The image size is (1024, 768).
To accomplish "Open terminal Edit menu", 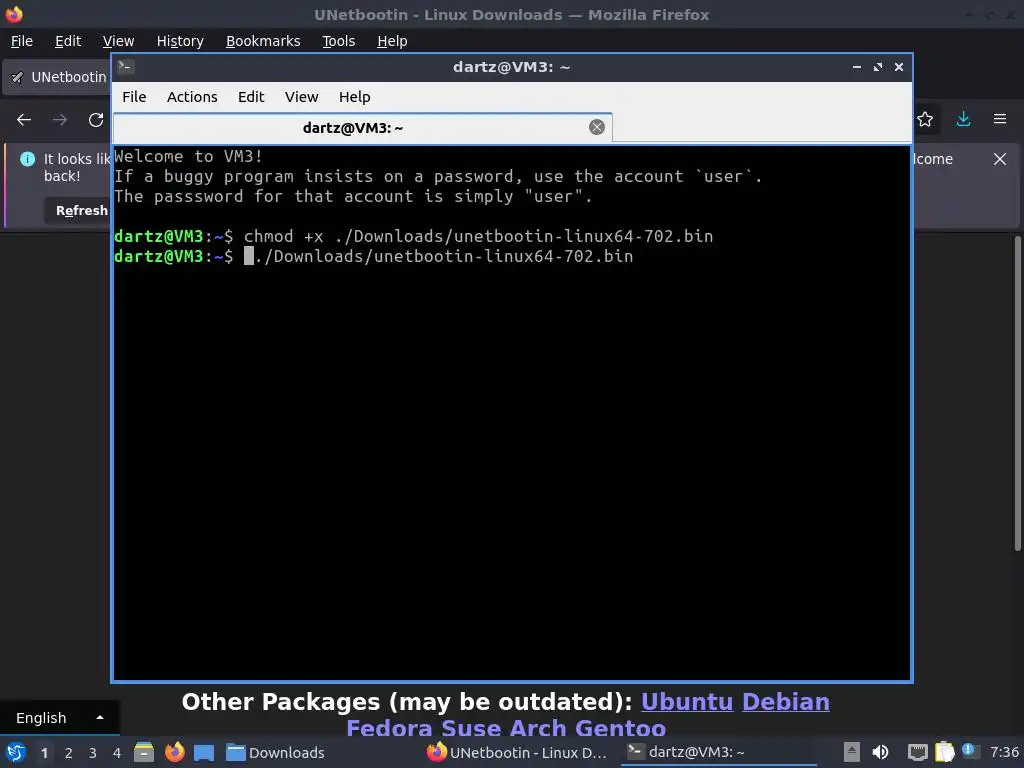I will click(x=251, y=97).
